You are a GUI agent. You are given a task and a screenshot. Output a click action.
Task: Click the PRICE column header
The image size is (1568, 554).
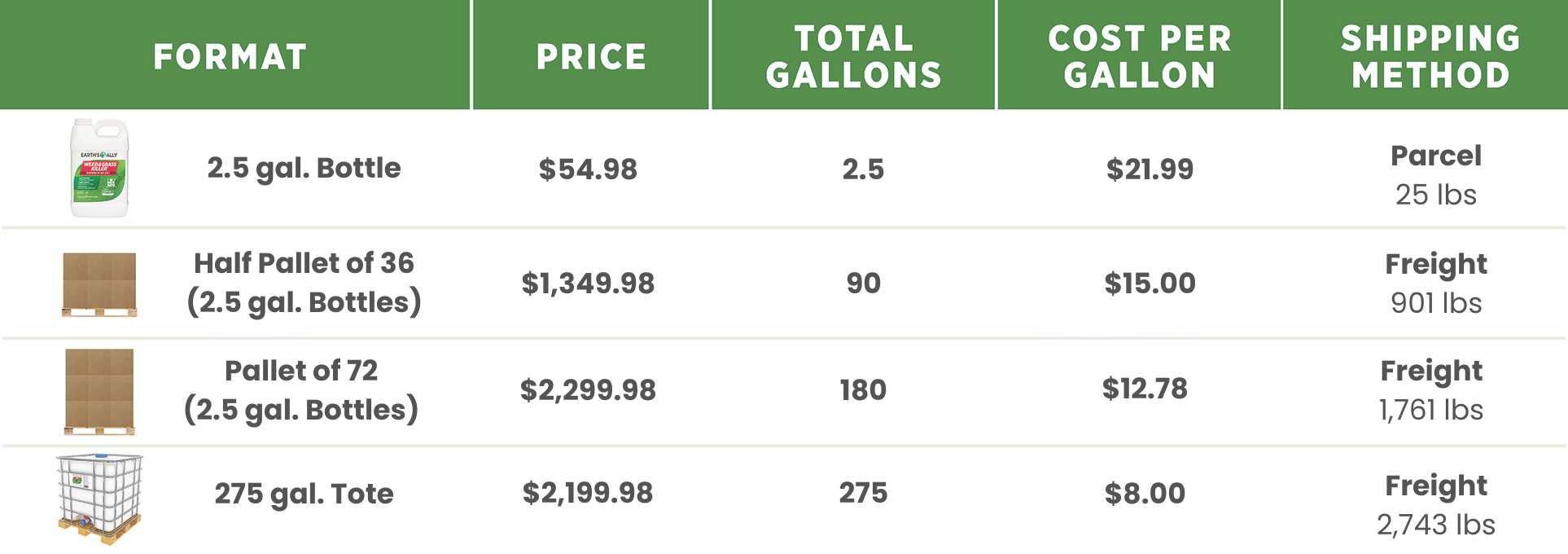pyautogui.click(x=591, y=57)
